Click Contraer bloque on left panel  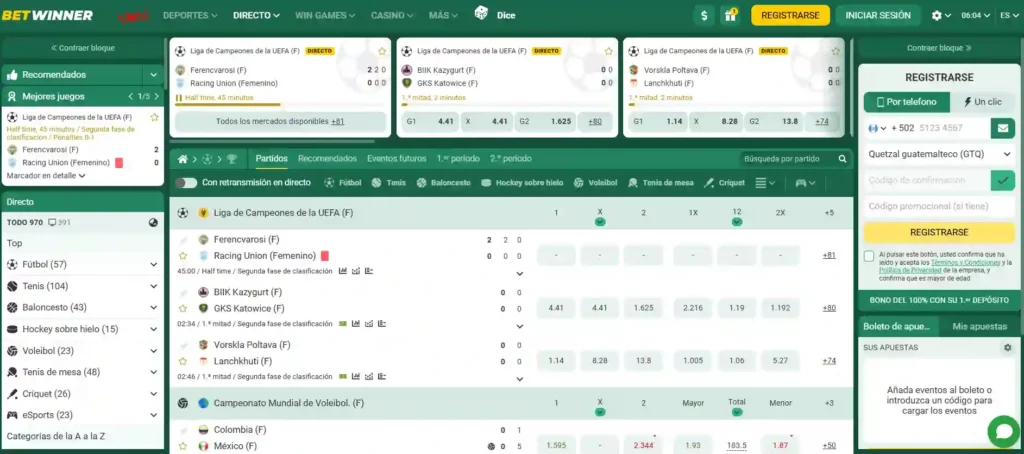point(82,48)
